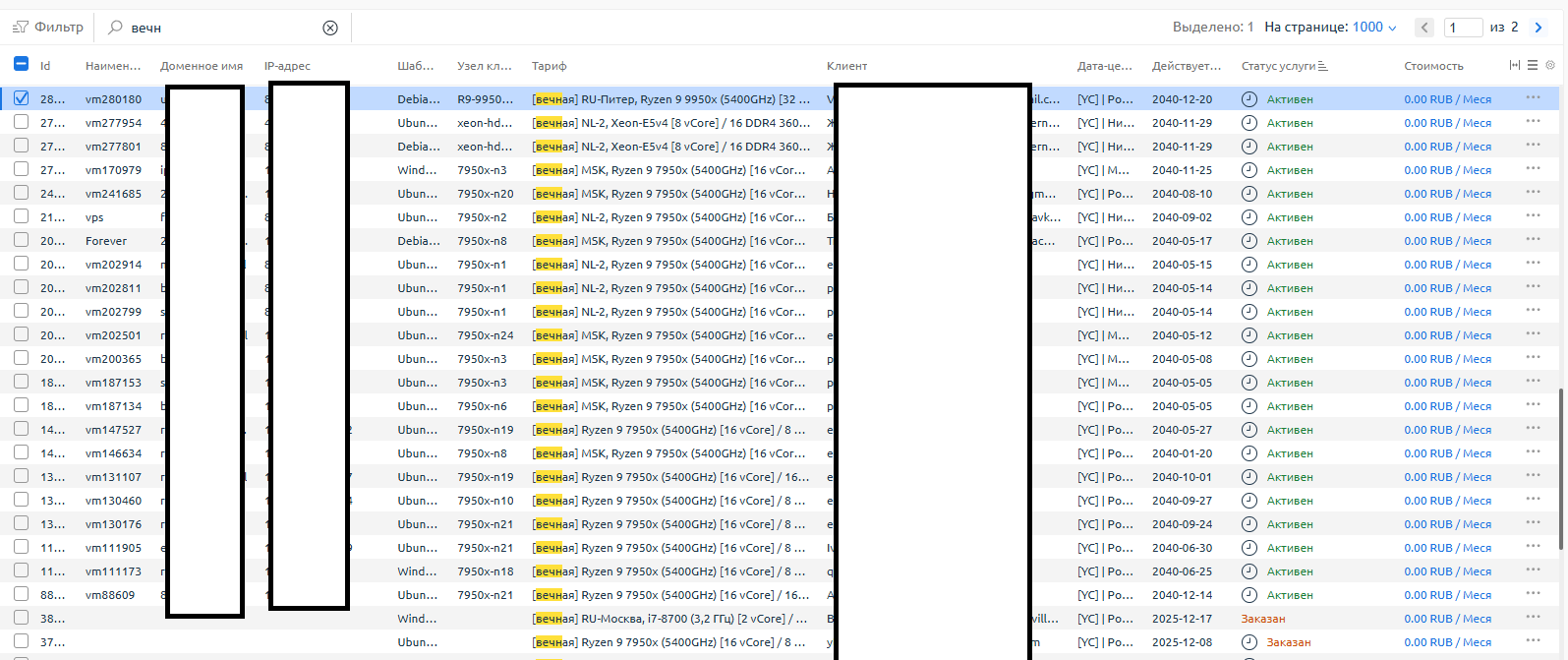The height and width of the screenshot is (660, 1568).
Task: Clear the search field with the X icon
Action: coord(330,28)
